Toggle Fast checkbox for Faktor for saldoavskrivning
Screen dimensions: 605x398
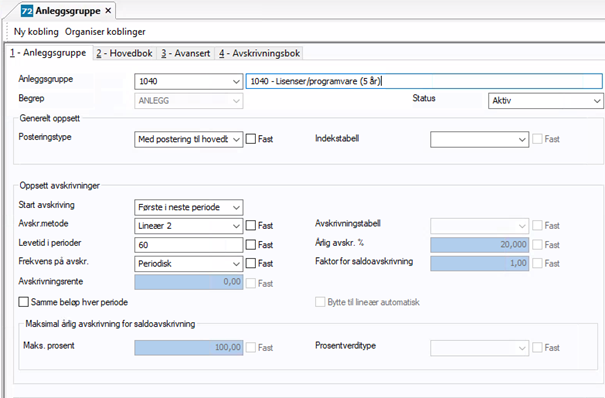coord(537,263)
